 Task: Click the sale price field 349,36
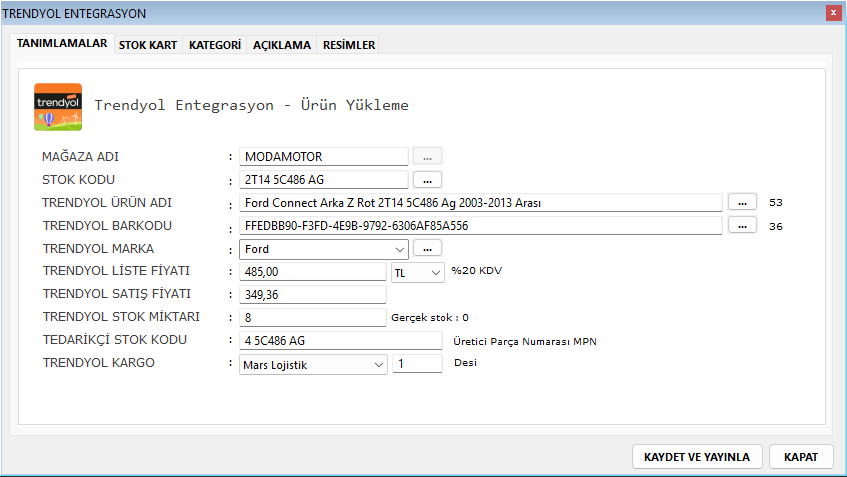click(313, 294)
